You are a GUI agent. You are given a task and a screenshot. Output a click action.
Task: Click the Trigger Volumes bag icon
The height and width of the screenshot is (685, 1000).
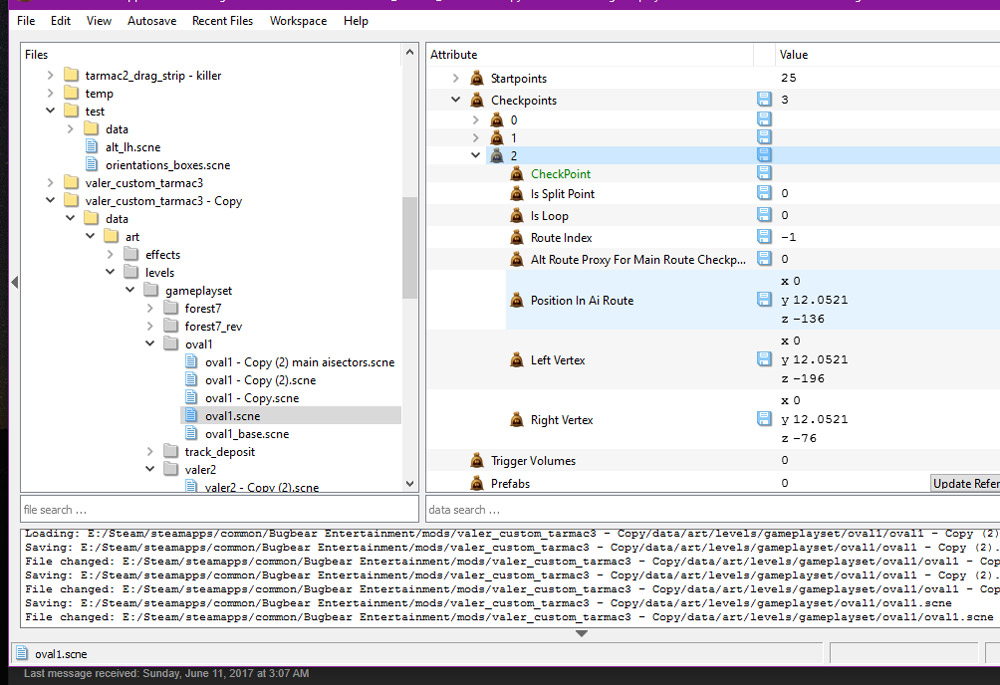coord(477,460)
